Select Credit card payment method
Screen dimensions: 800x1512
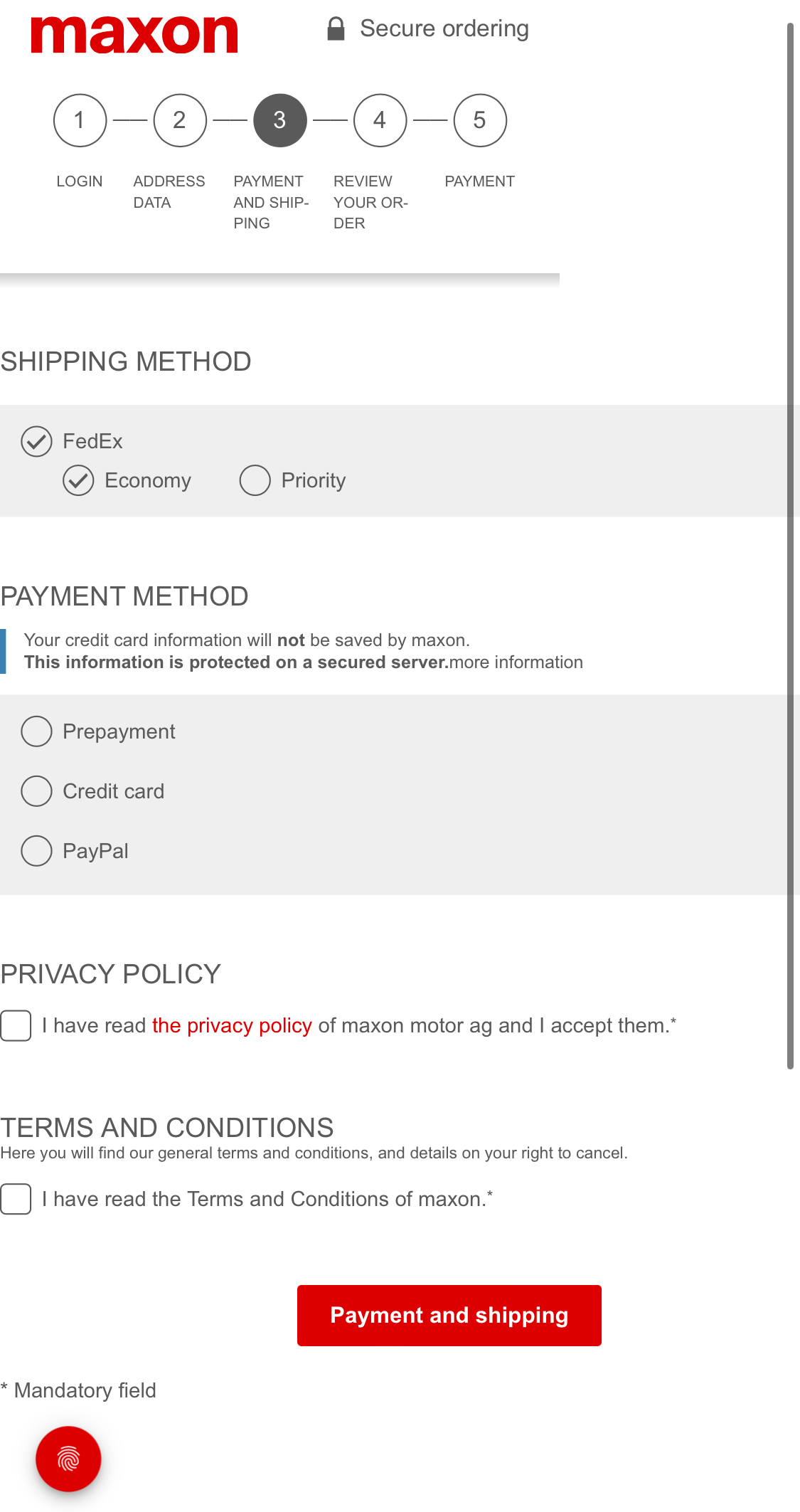coord(36,791)
